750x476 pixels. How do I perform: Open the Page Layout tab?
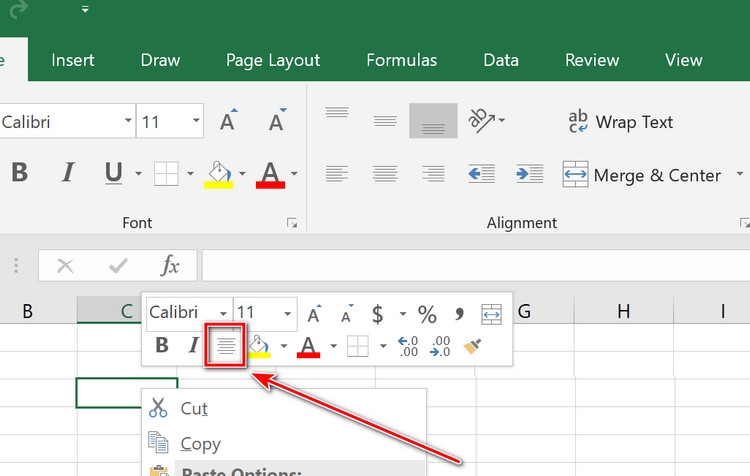coord(273,61)
